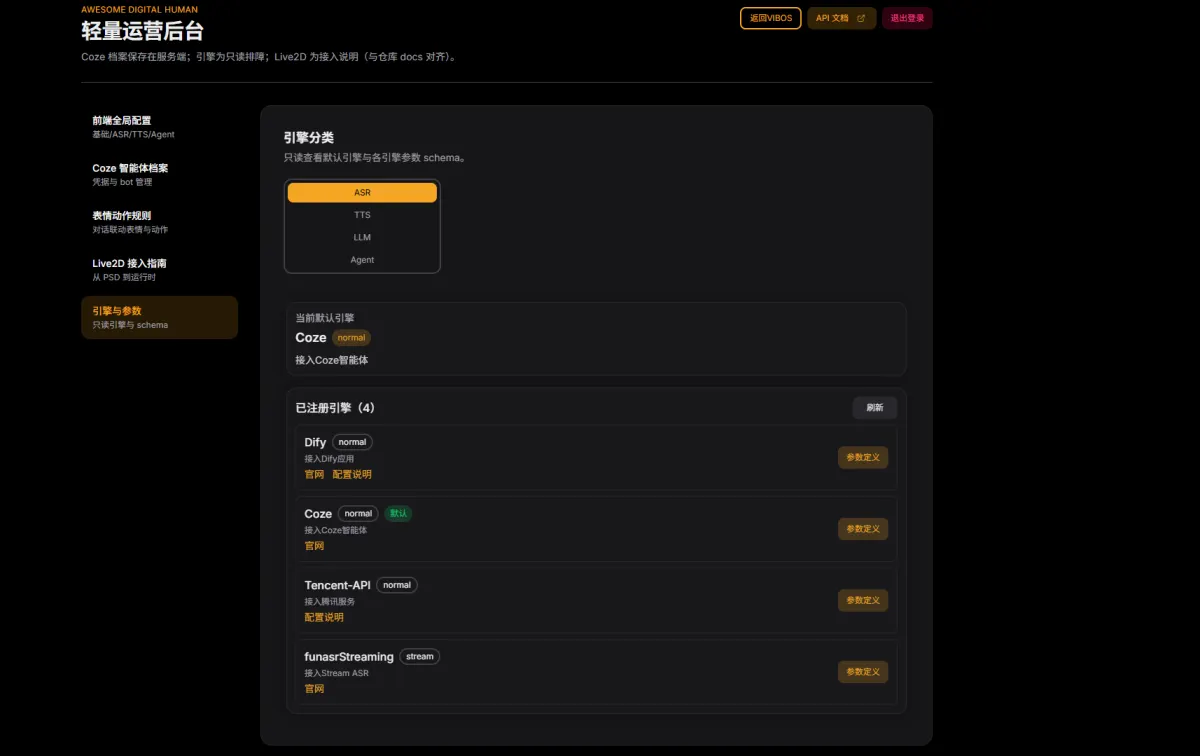Open the Coze 官网 link

click(314, 546)
